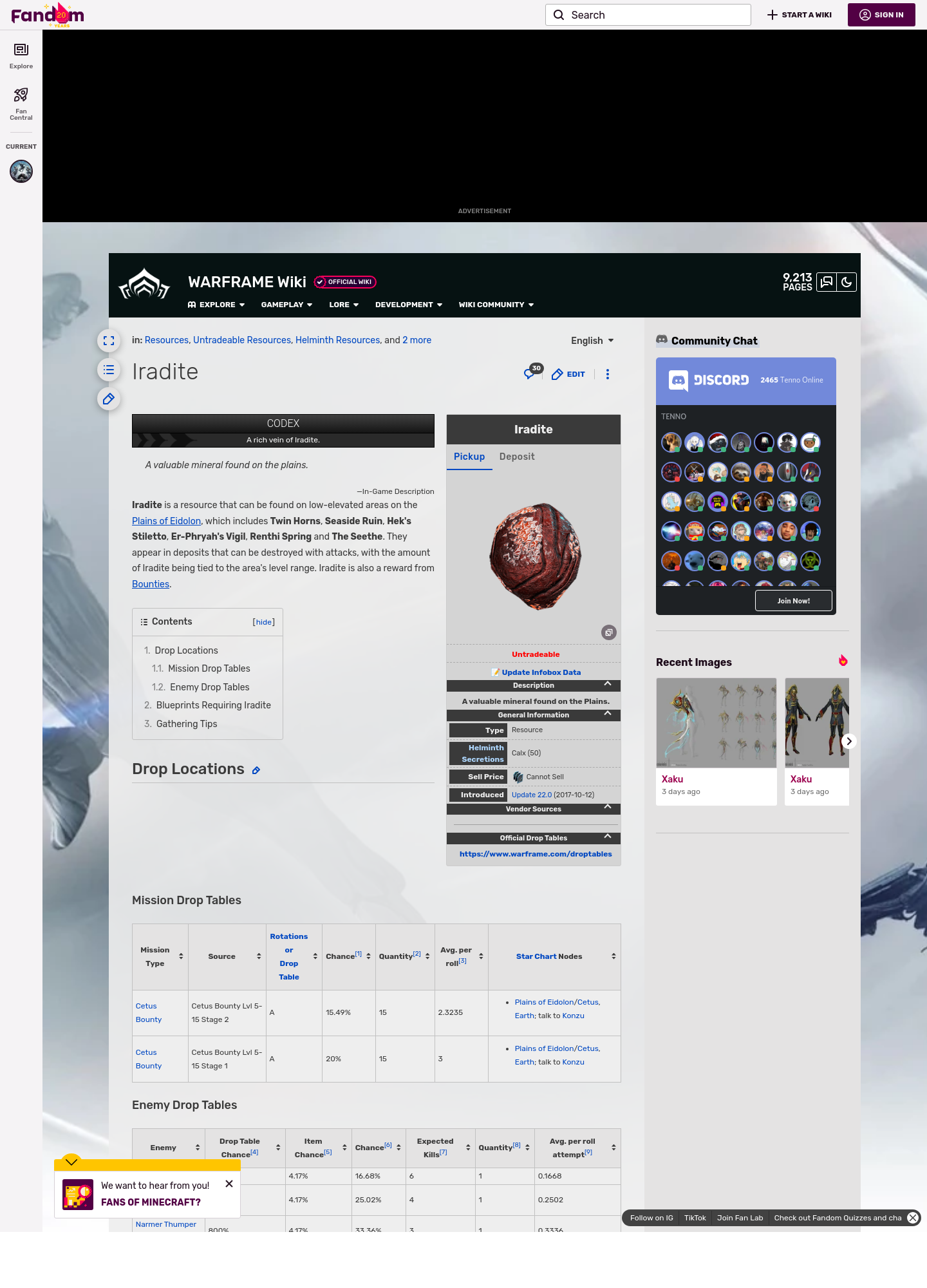
Task: Click the three-dot more options icon
Action: tap(608, 374)
